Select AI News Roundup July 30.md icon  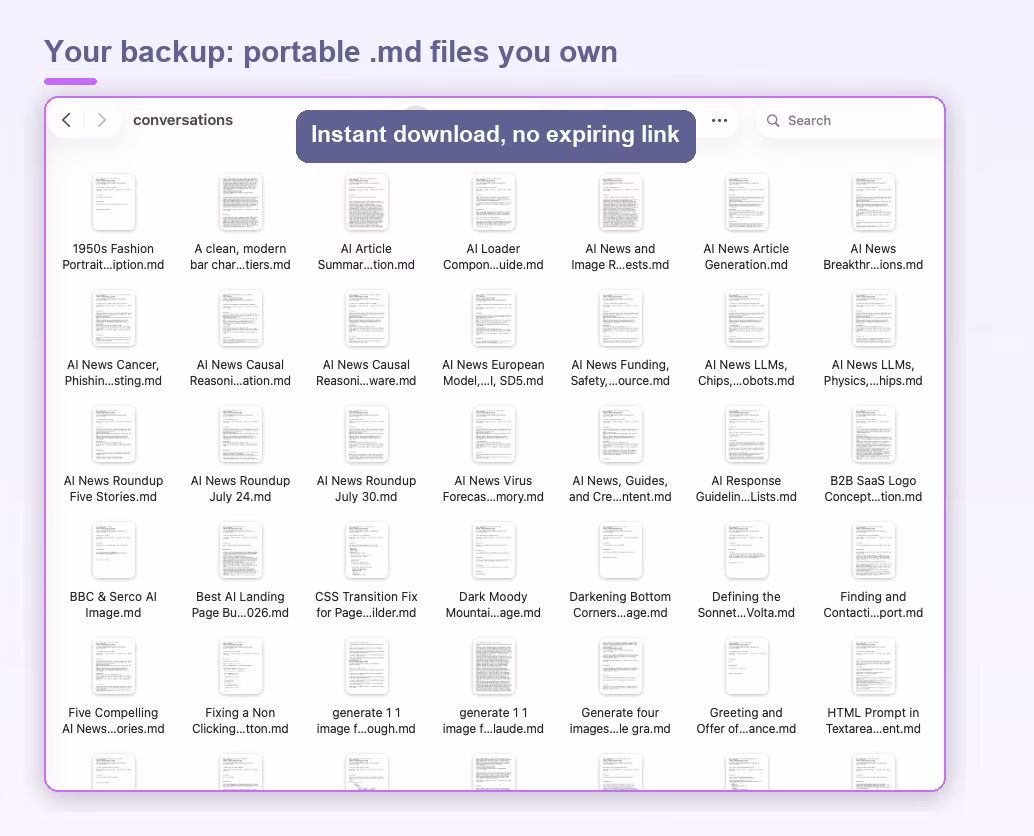coord(367,434)
